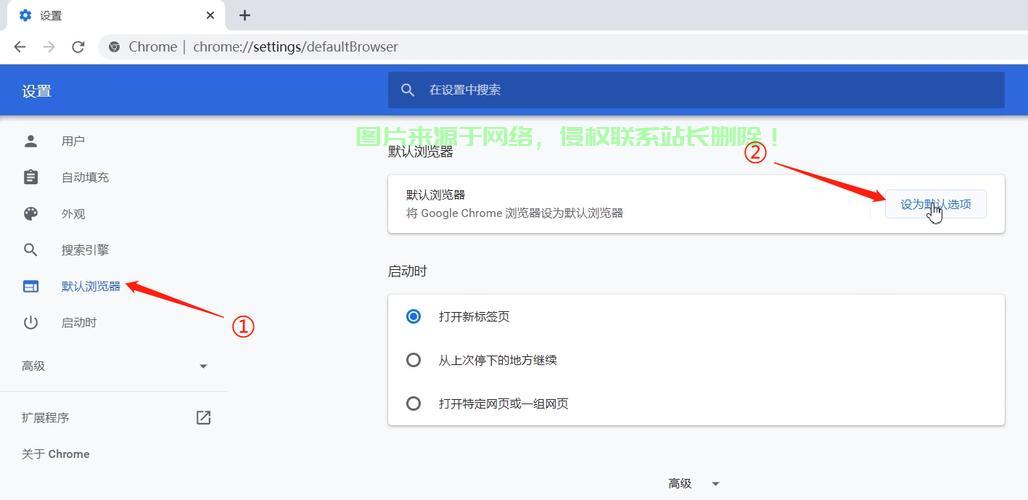This screenshot has width=1028, height=500.
Task: Click the address bar URL
Action: click(295, 47)
